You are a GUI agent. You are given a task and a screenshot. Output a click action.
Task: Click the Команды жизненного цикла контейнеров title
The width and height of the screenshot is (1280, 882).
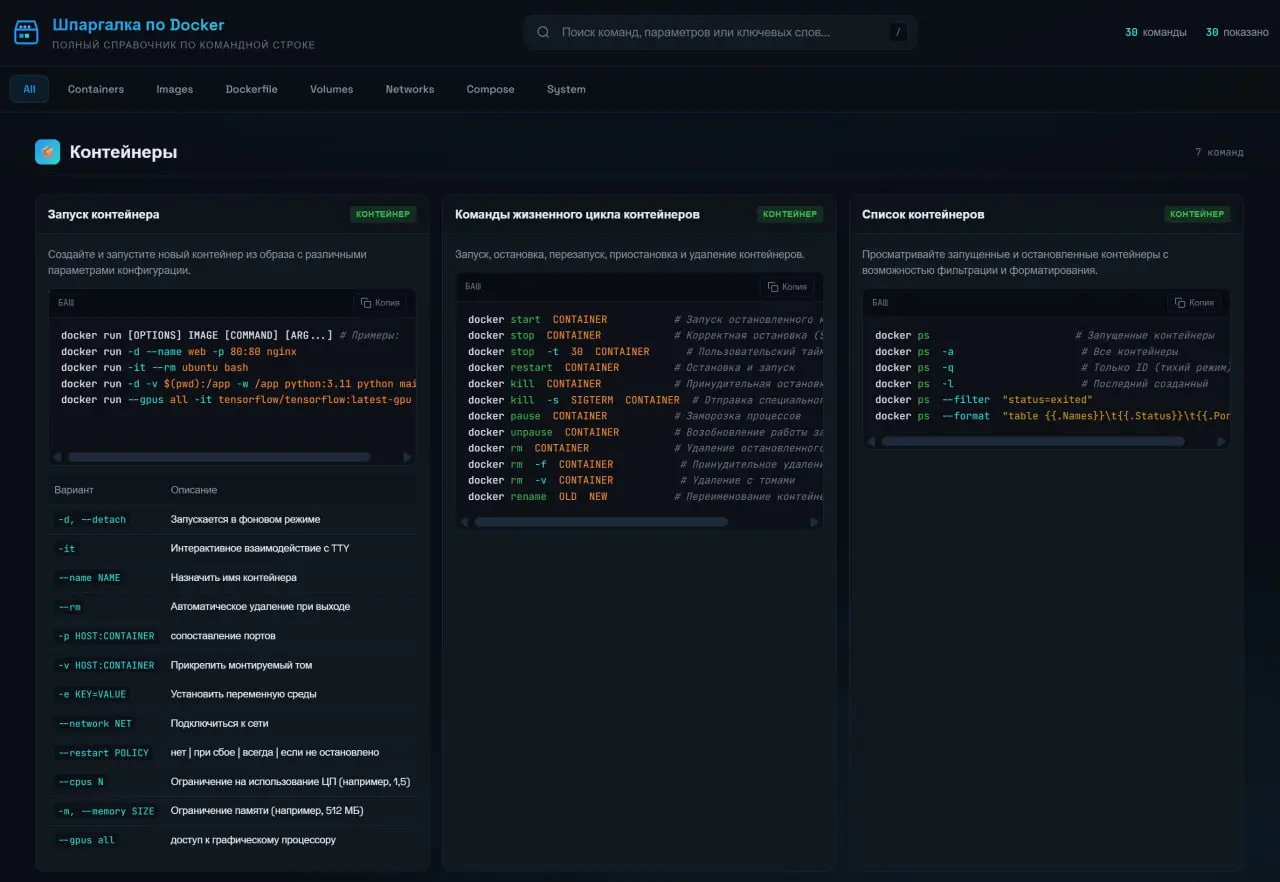[x=577, y=214]
